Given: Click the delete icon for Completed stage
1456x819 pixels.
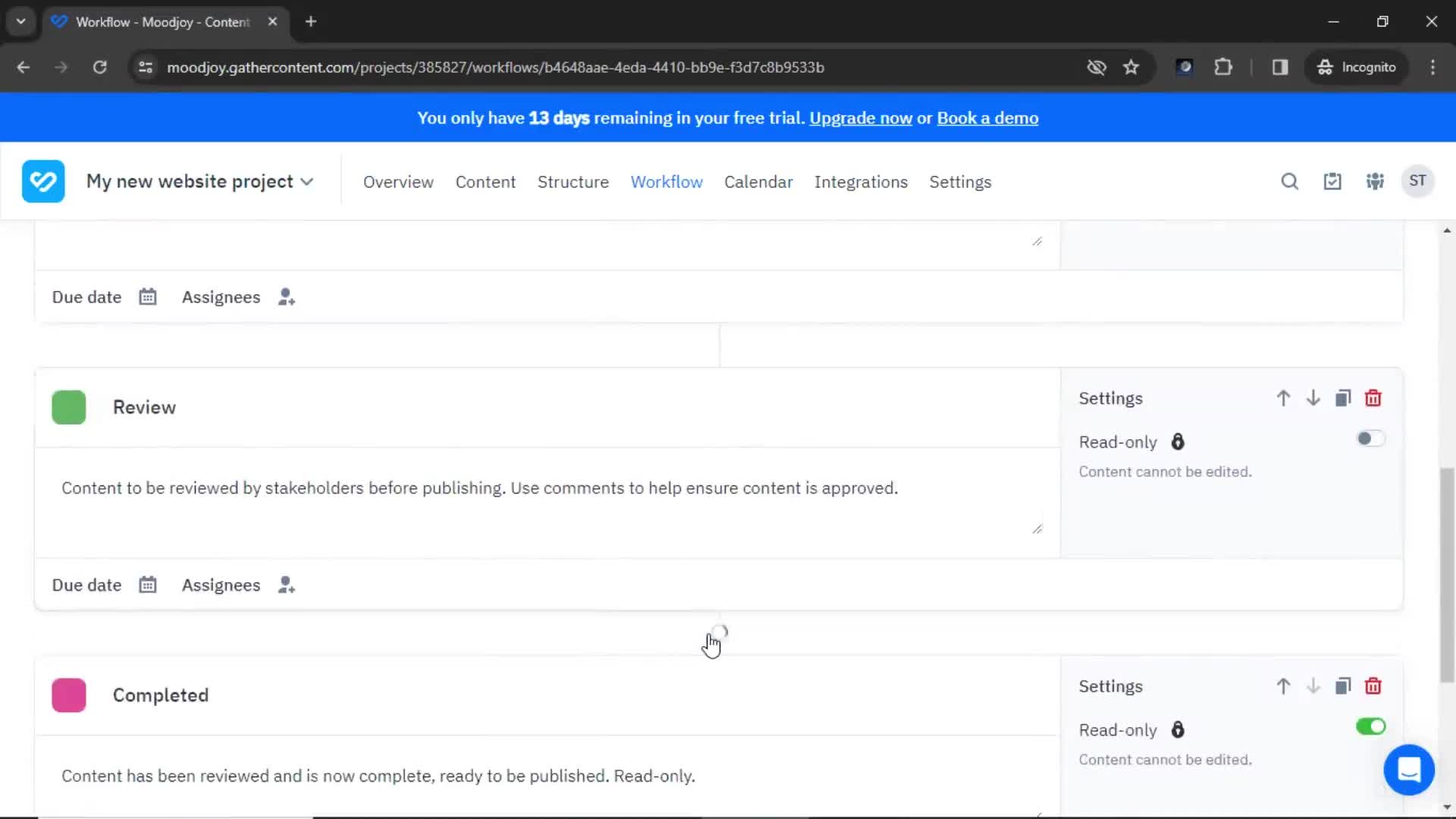Looking at the screenshot, I should click(x=1373, y=686).
